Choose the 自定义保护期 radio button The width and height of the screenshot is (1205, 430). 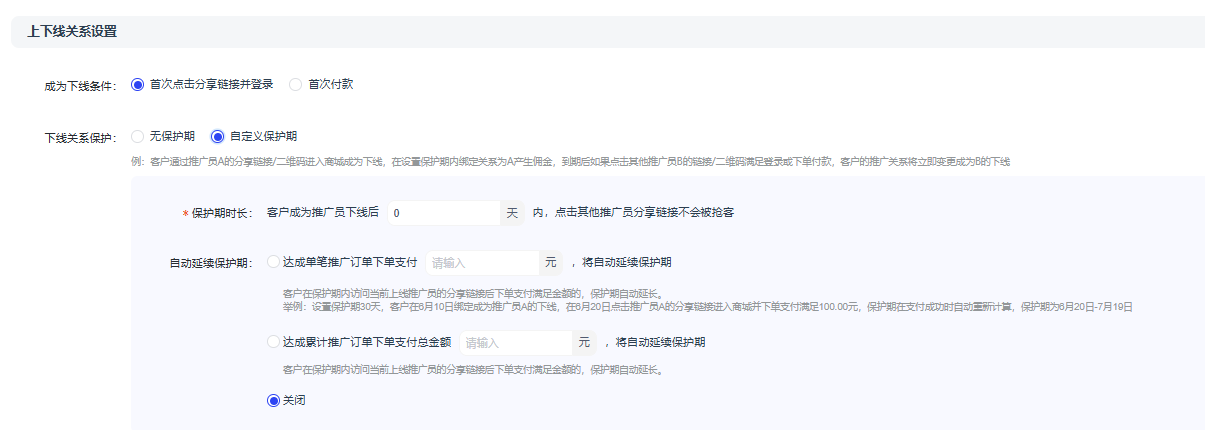tap(217, 136)
